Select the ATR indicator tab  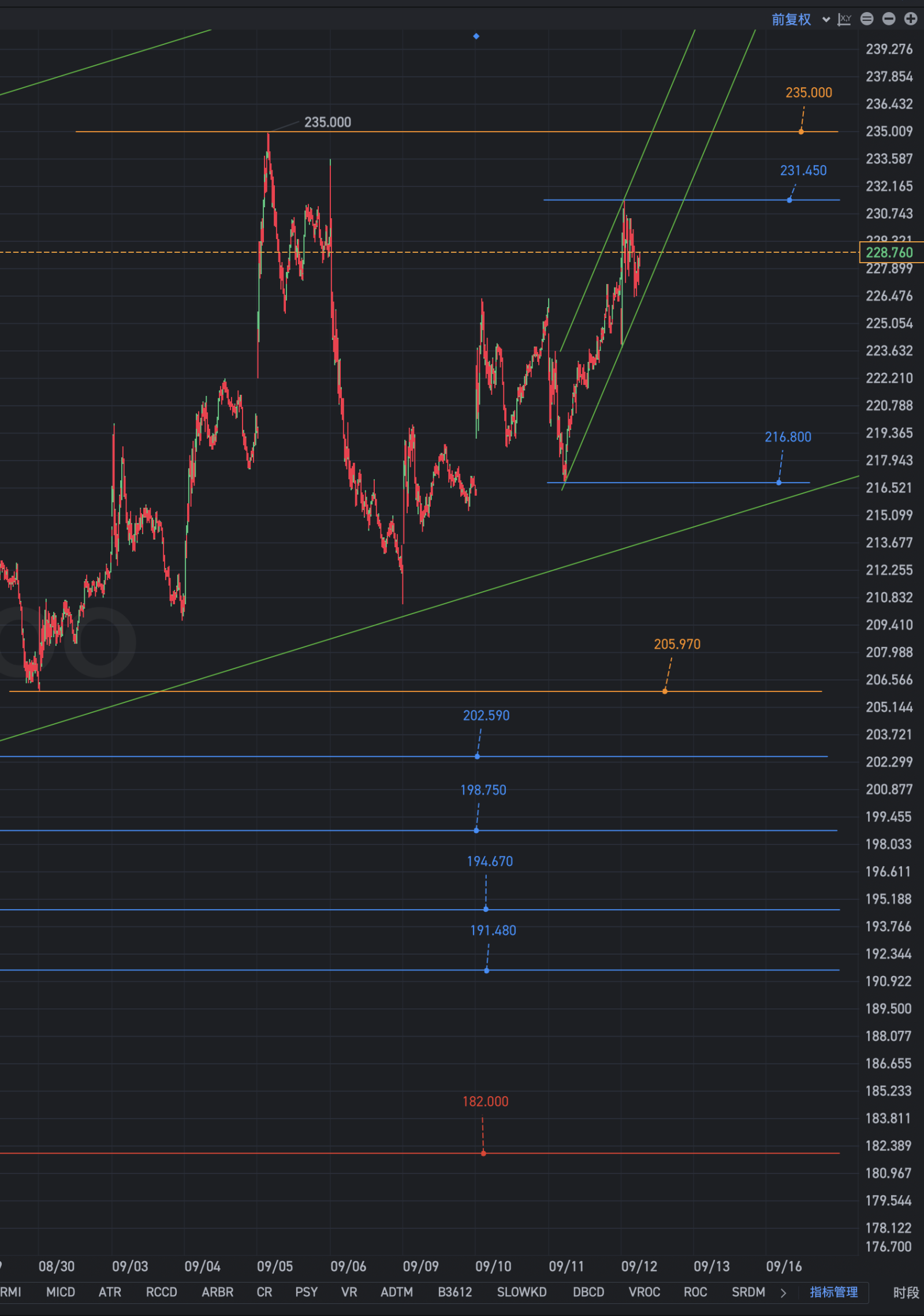(110, 1292)
